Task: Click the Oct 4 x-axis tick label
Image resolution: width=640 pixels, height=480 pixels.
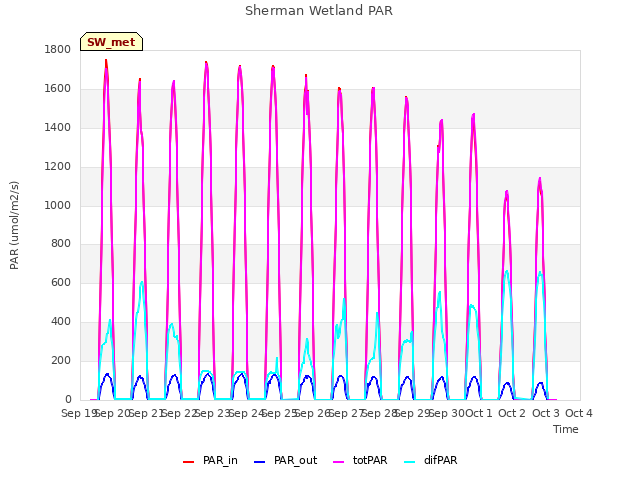Action: (x=579, y=413)
